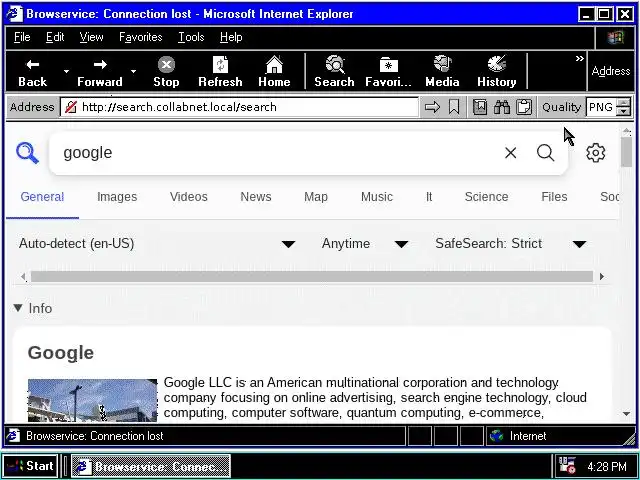Image resolution: width=640 pixels, height=480 pixels.
Task: Click the Internet zone status bar icon
Action: click(x=497, y=436)
